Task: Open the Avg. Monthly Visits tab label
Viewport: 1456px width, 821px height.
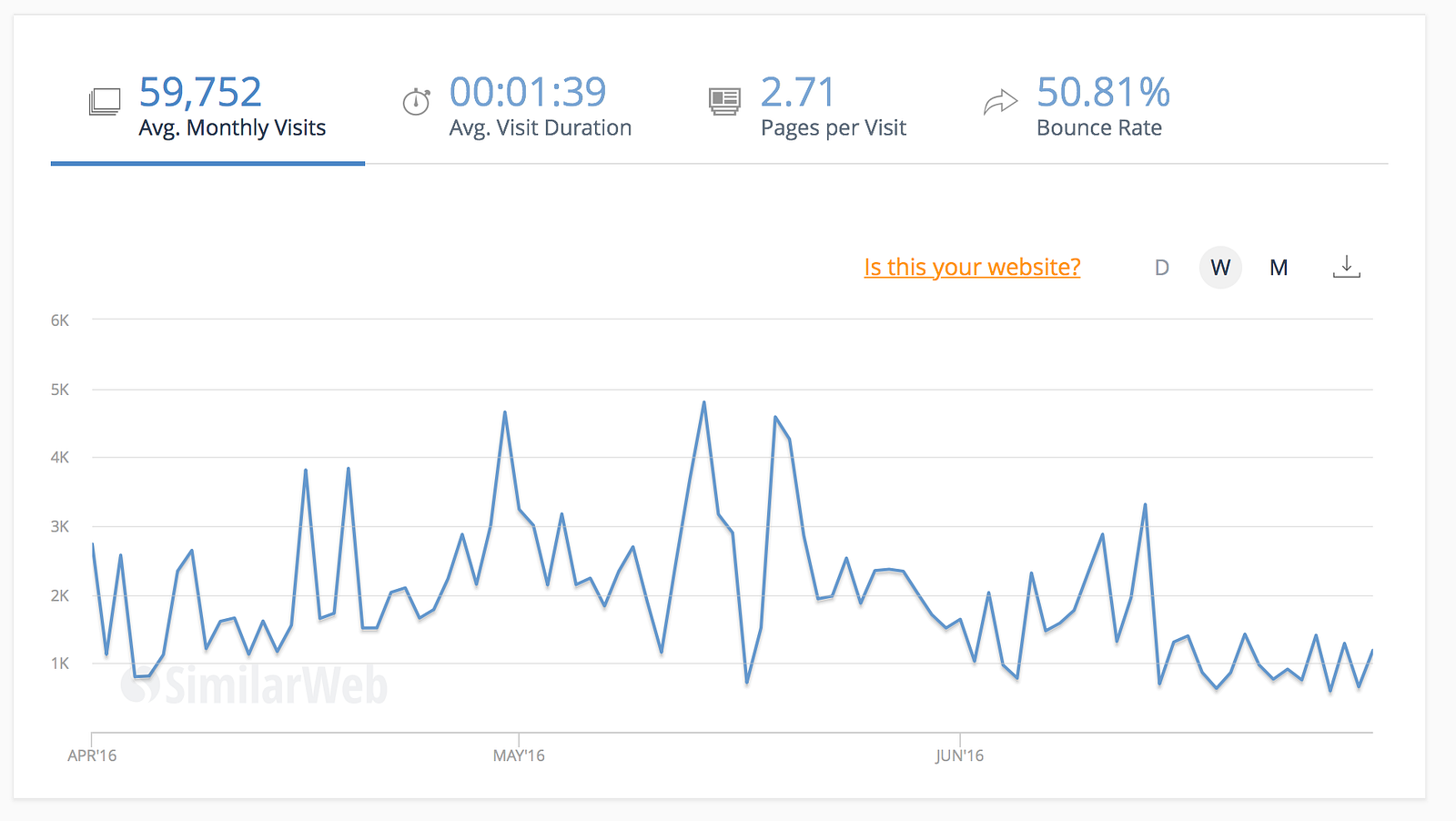Action: coord(232,128)
